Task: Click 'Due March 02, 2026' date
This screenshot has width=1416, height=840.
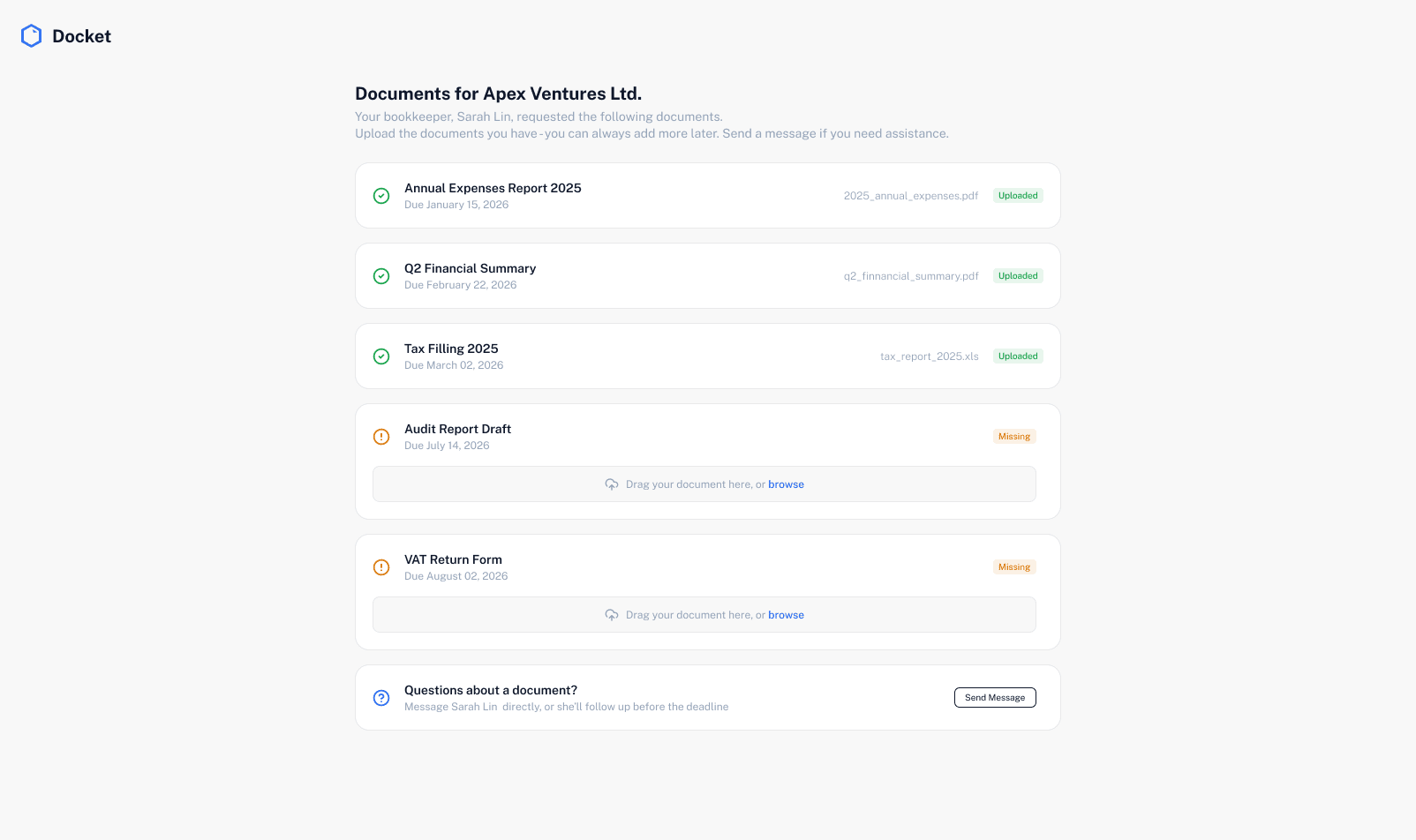Action: (x=454, y=365)
